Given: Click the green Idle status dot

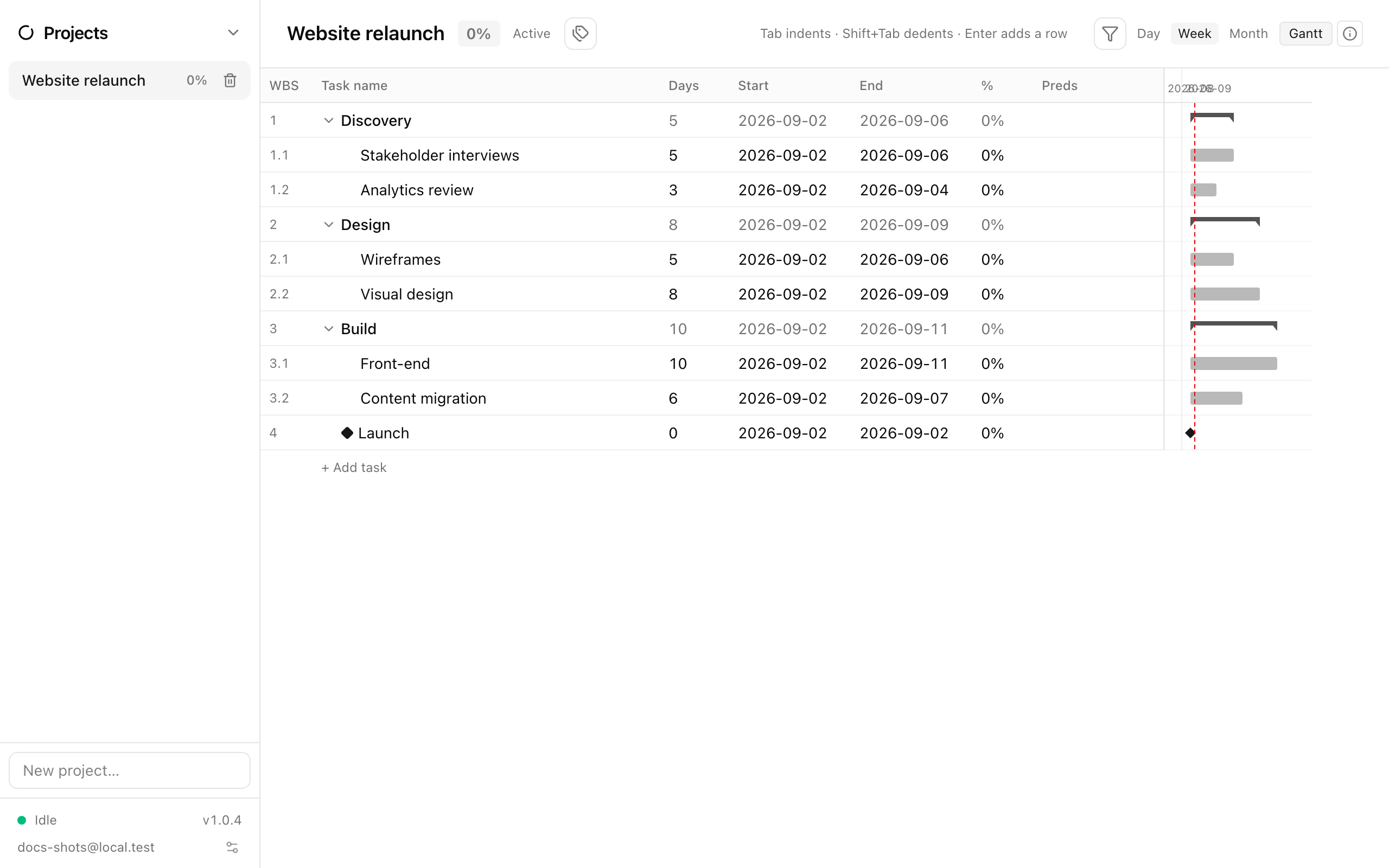Looking at the screenshot, I should [x=22, y=820].
